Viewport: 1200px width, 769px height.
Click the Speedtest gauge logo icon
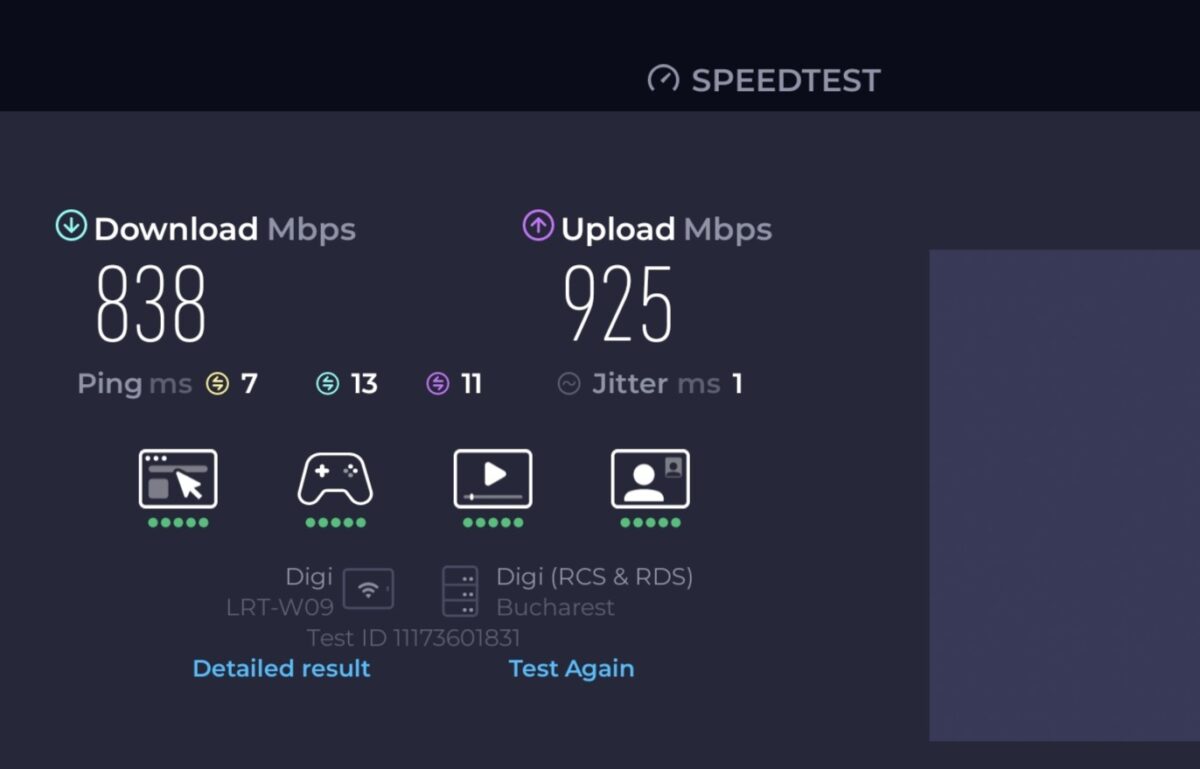tap(663, 79)
